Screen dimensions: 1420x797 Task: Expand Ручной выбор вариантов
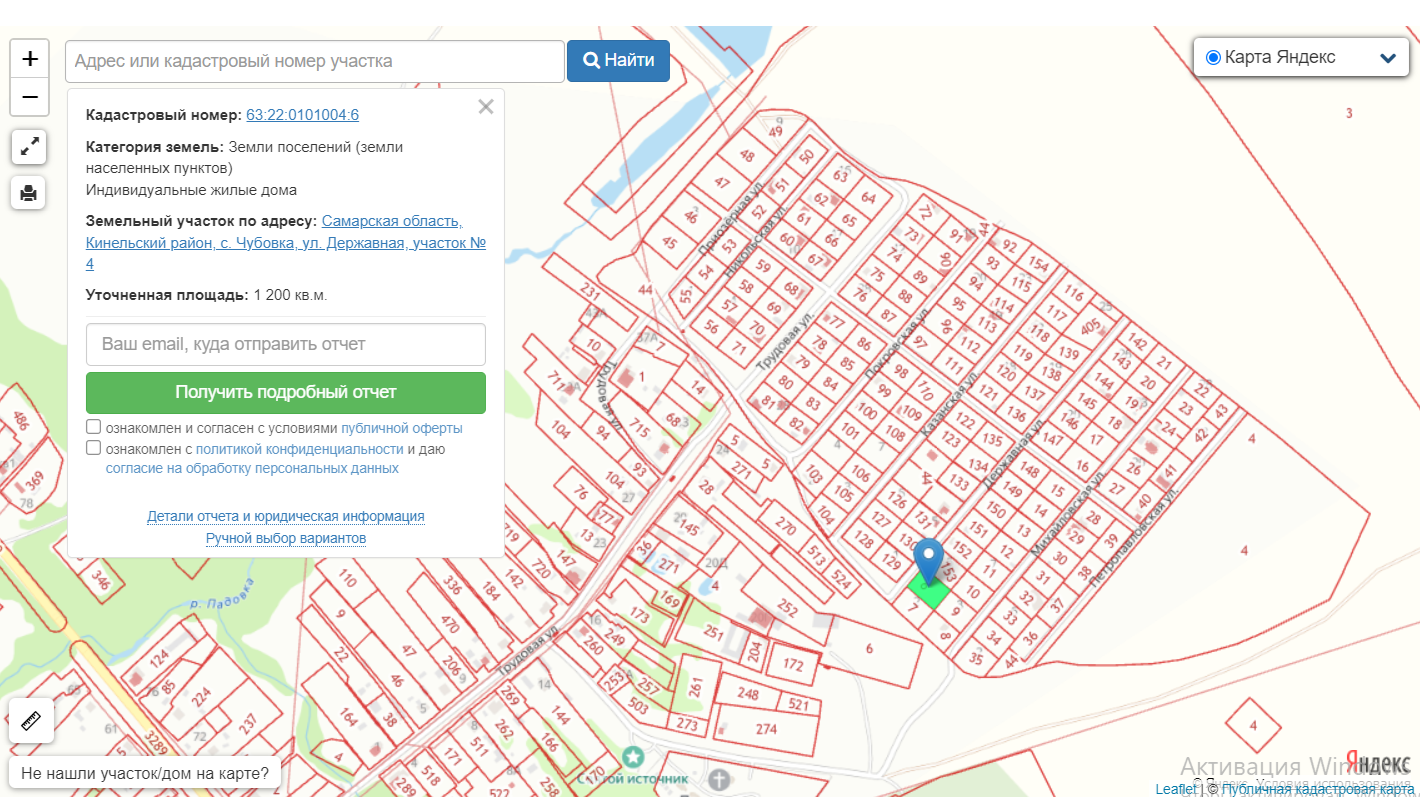point(286,538)
